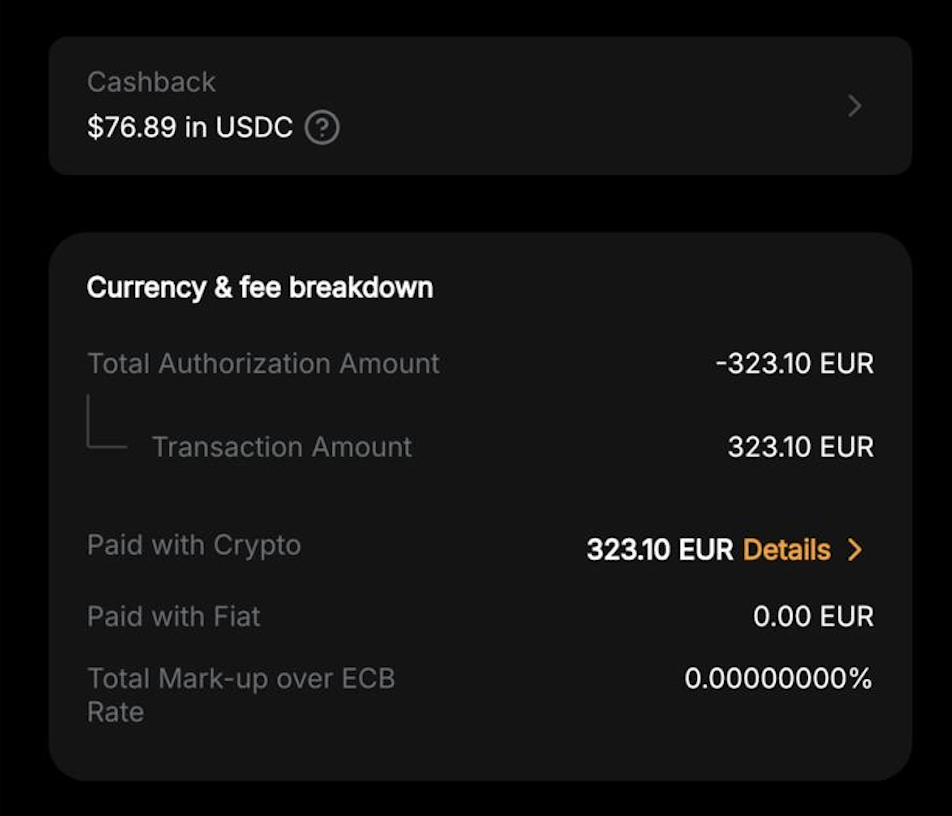Click the cashback help question mark icon
The image size is (952, 816).
(x=322, y=128)
